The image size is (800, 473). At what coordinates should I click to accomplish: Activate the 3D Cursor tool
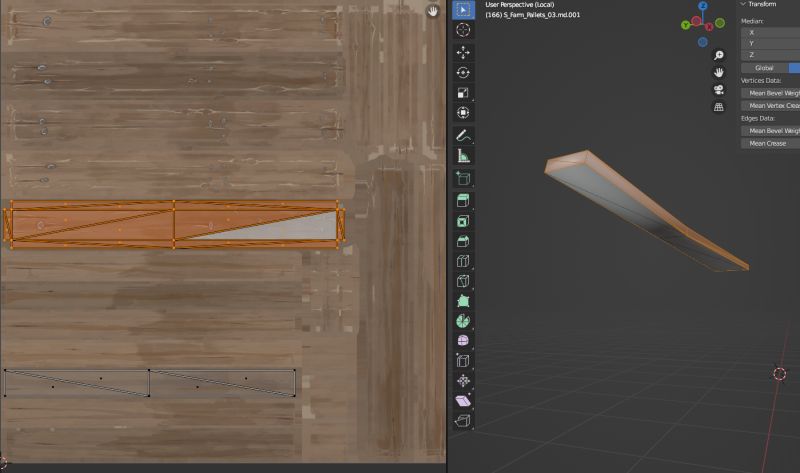point(463,30)
